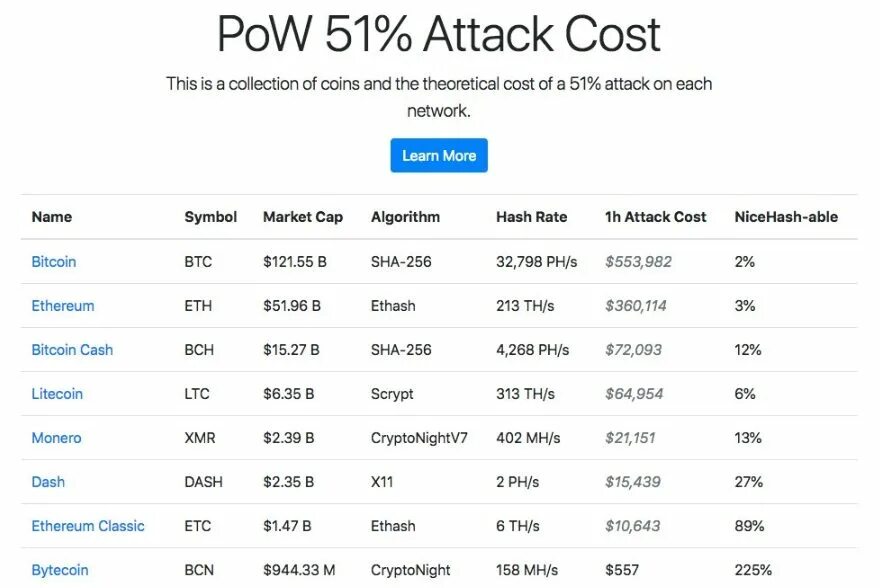
Task: Open the Ethereum Classic link
Action: tap(88, 526)
